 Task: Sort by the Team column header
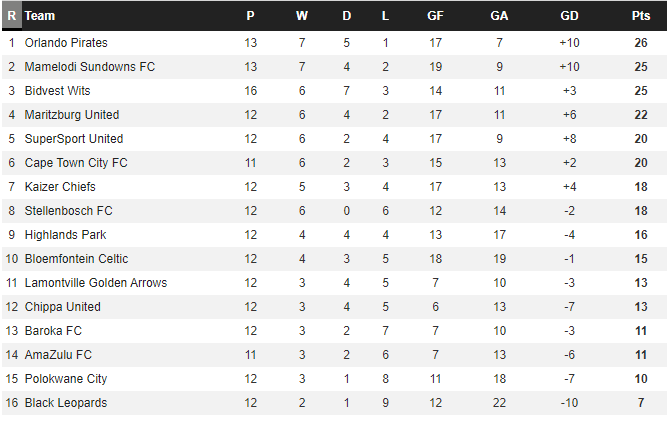tap(40, 16)
